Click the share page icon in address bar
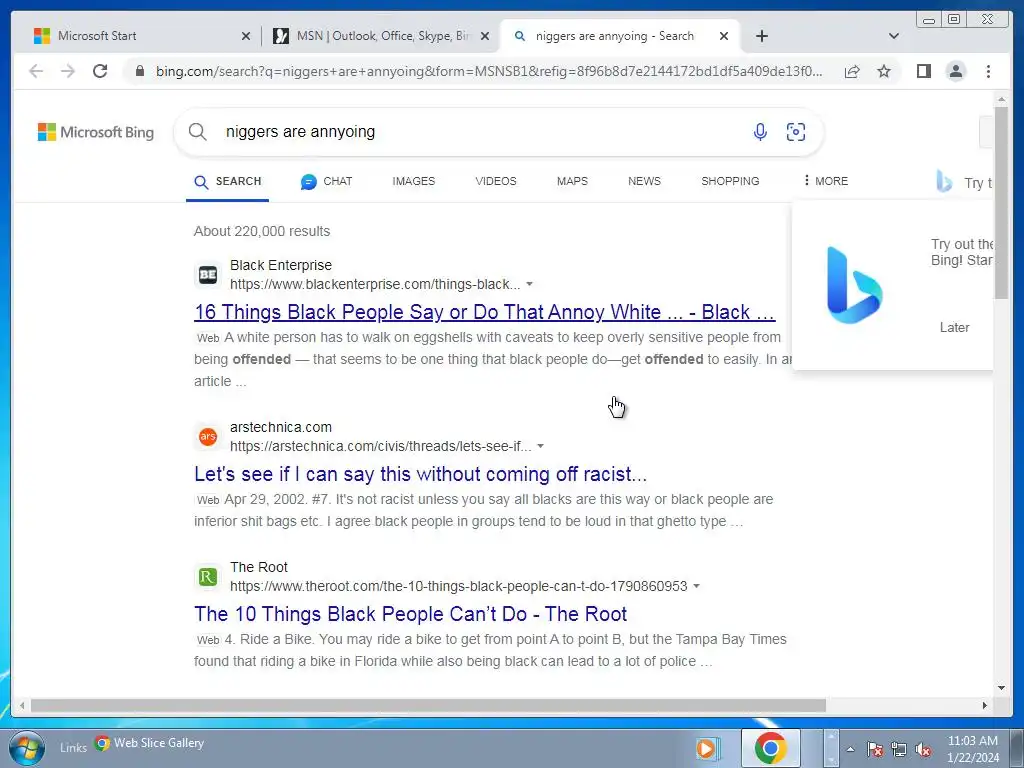 [852, 71]
